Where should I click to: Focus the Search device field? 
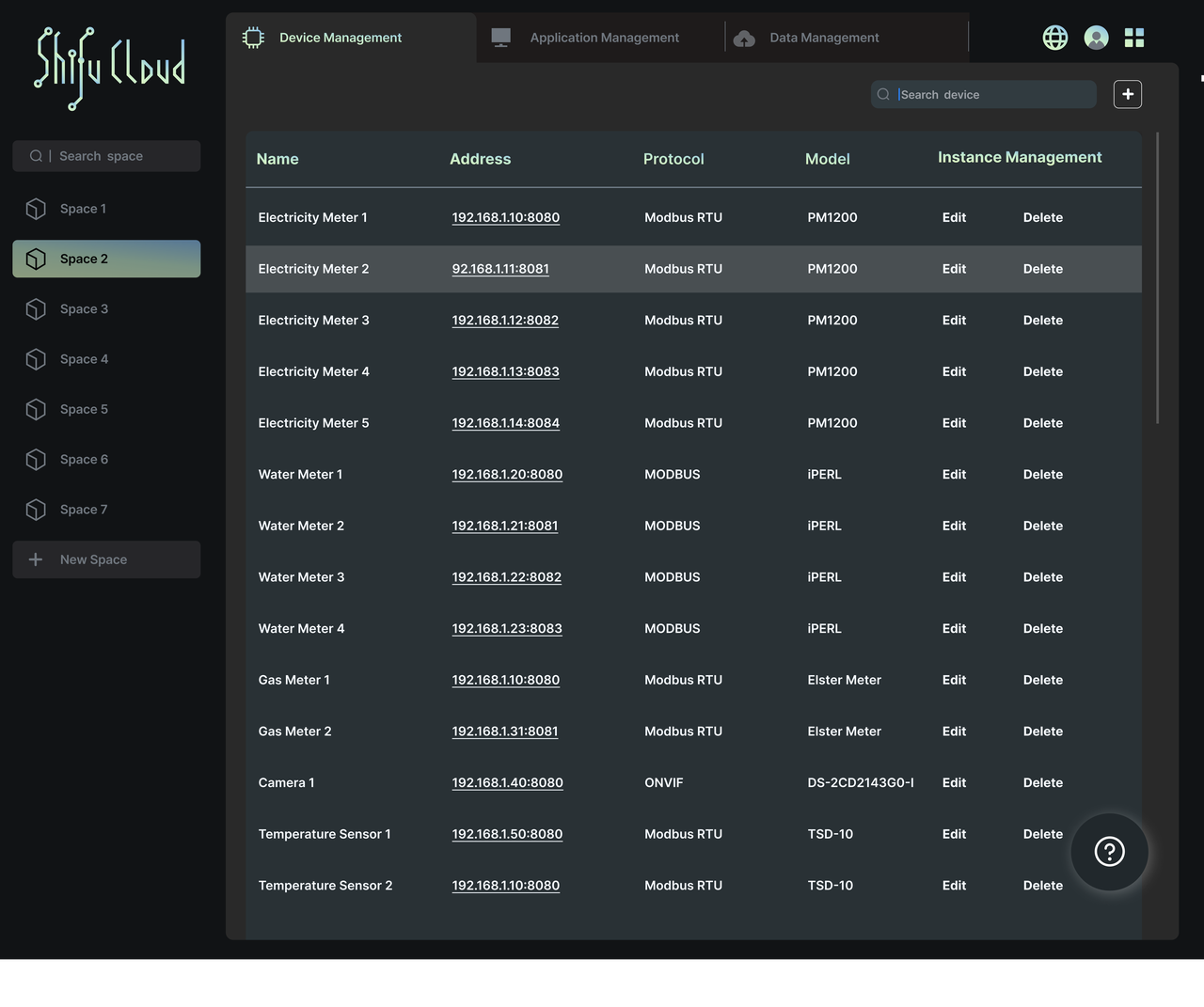tap(992, 95)
